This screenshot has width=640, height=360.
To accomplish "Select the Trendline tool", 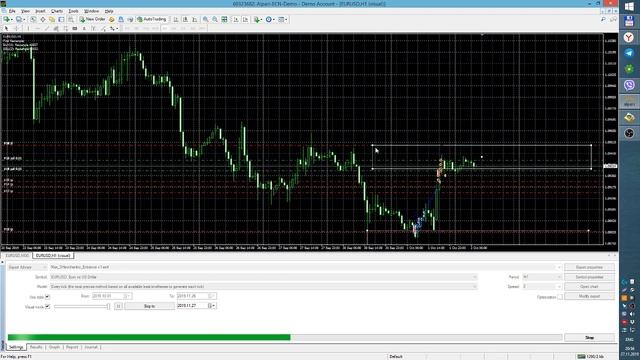I will click(x=47, y=28).
